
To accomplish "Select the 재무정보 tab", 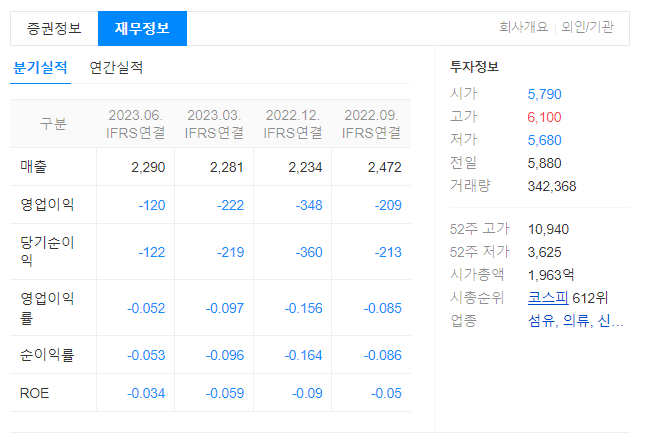I will (142, 28).
